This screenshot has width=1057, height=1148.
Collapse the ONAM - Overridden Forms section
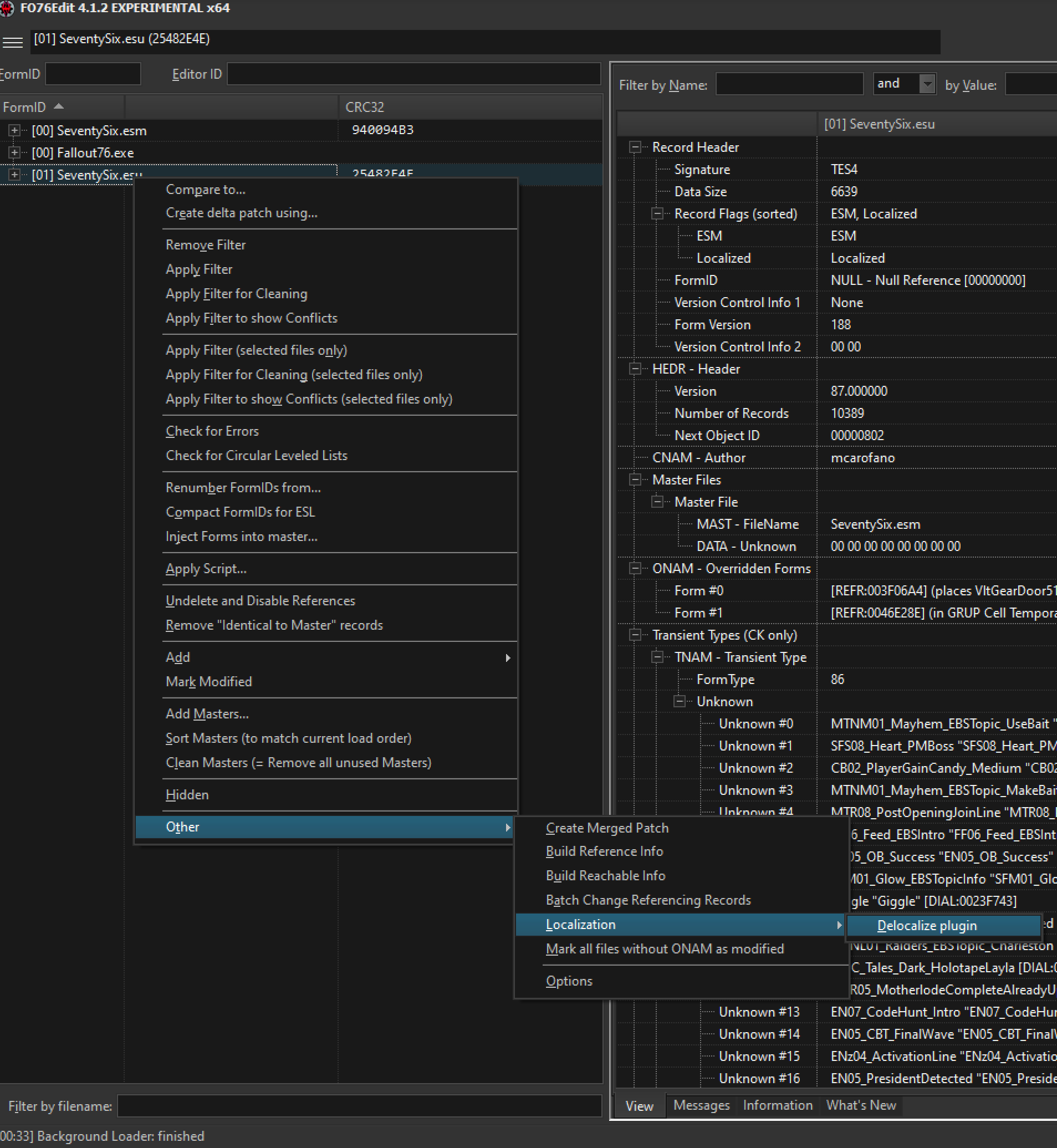click(635, 568)
